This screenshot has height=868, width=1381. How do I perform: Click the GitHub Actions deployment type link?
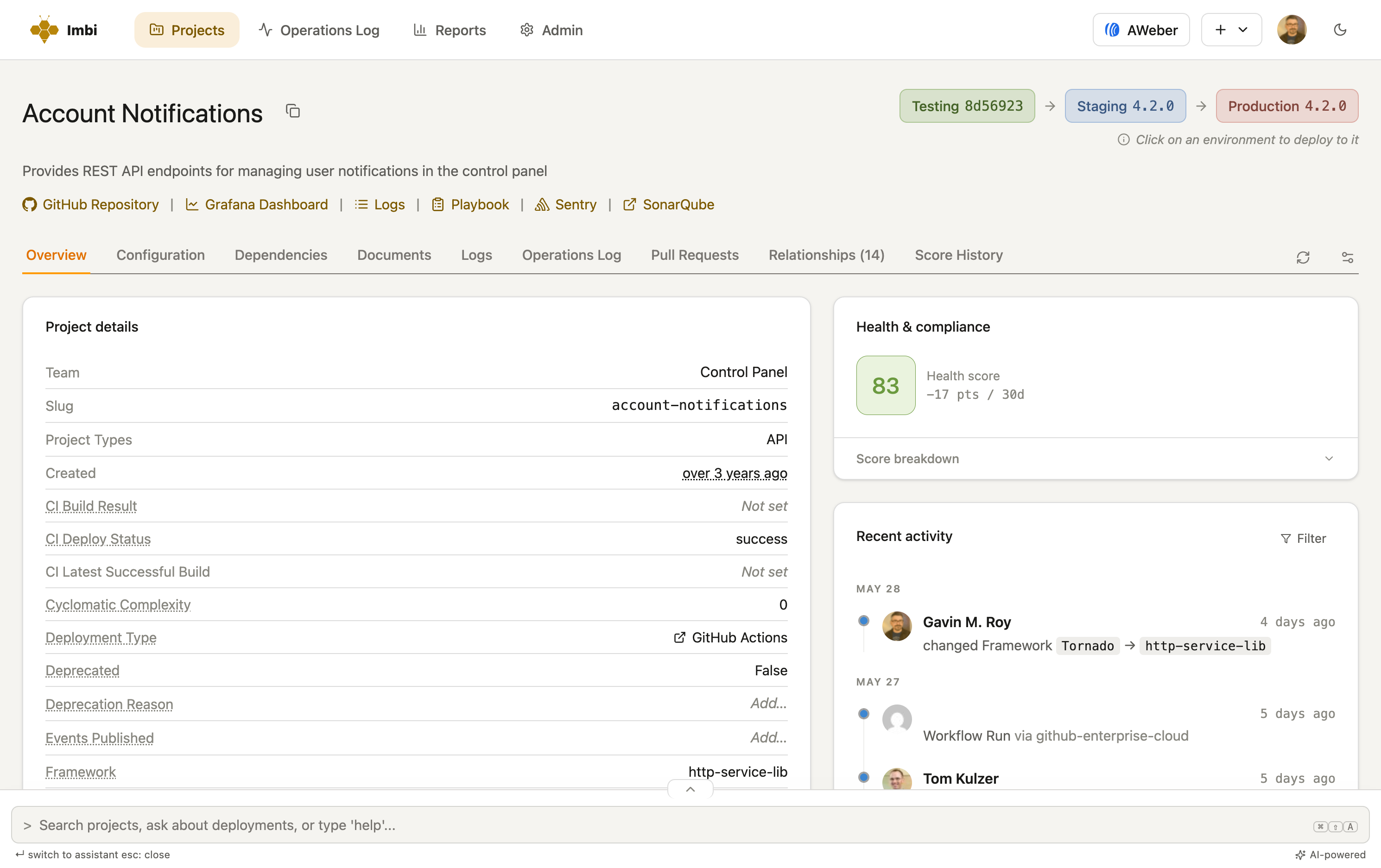730,637
